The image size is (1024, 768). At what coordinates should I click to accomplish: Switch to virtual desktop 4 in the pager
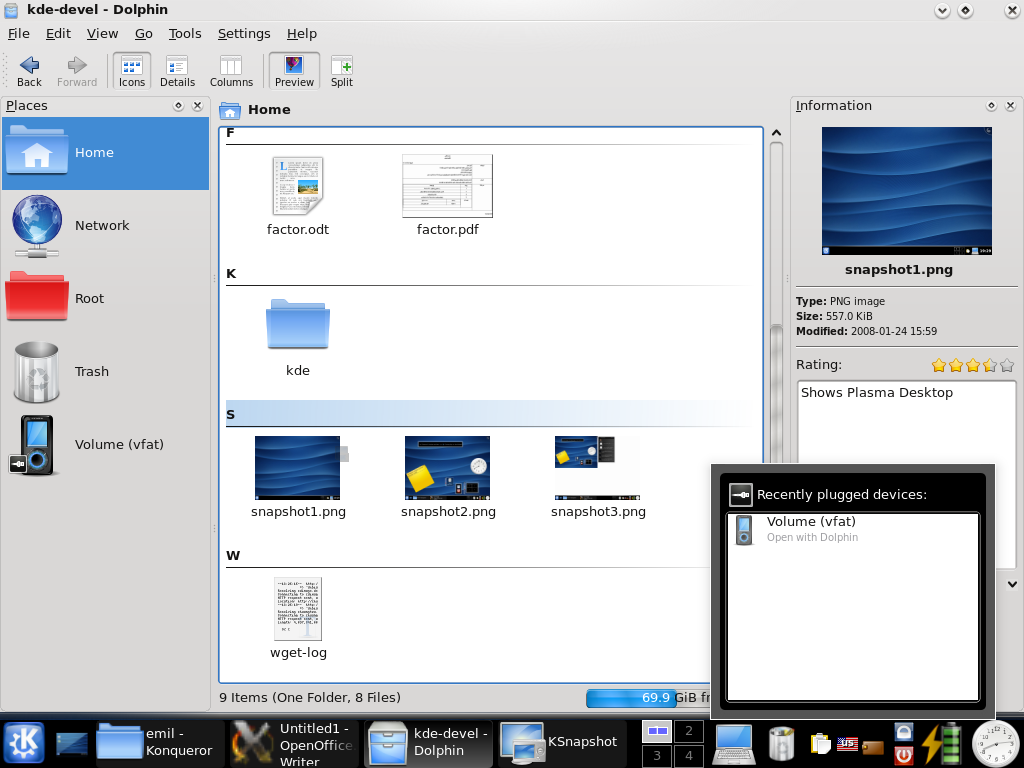tap(688, 756)
